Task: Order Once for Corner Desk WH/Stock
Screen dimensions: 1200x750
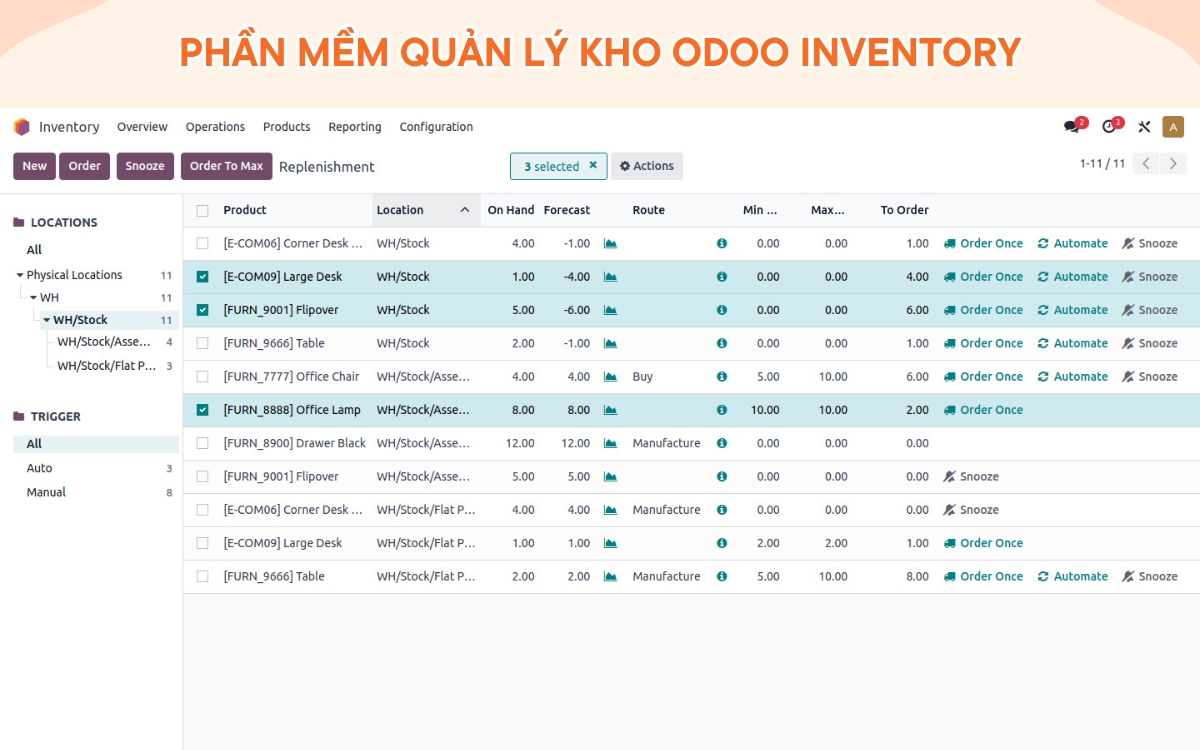Action: [983, 243]
